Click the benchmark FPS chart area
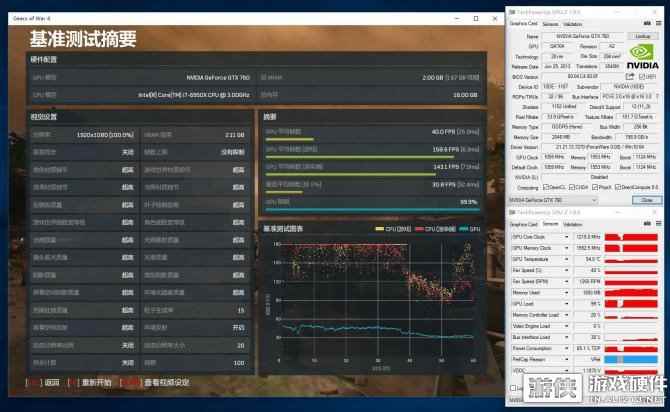670x412 pixels. 375,301
